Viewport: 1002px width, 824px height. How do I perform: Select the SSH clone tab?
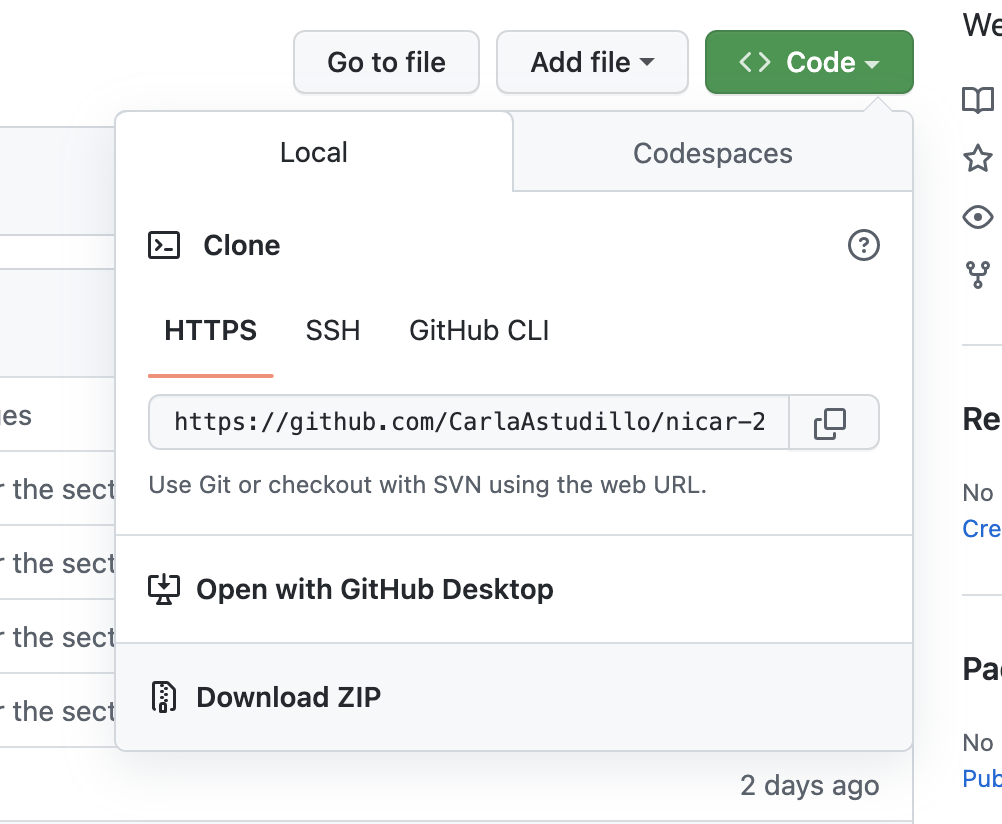[332, 330]
